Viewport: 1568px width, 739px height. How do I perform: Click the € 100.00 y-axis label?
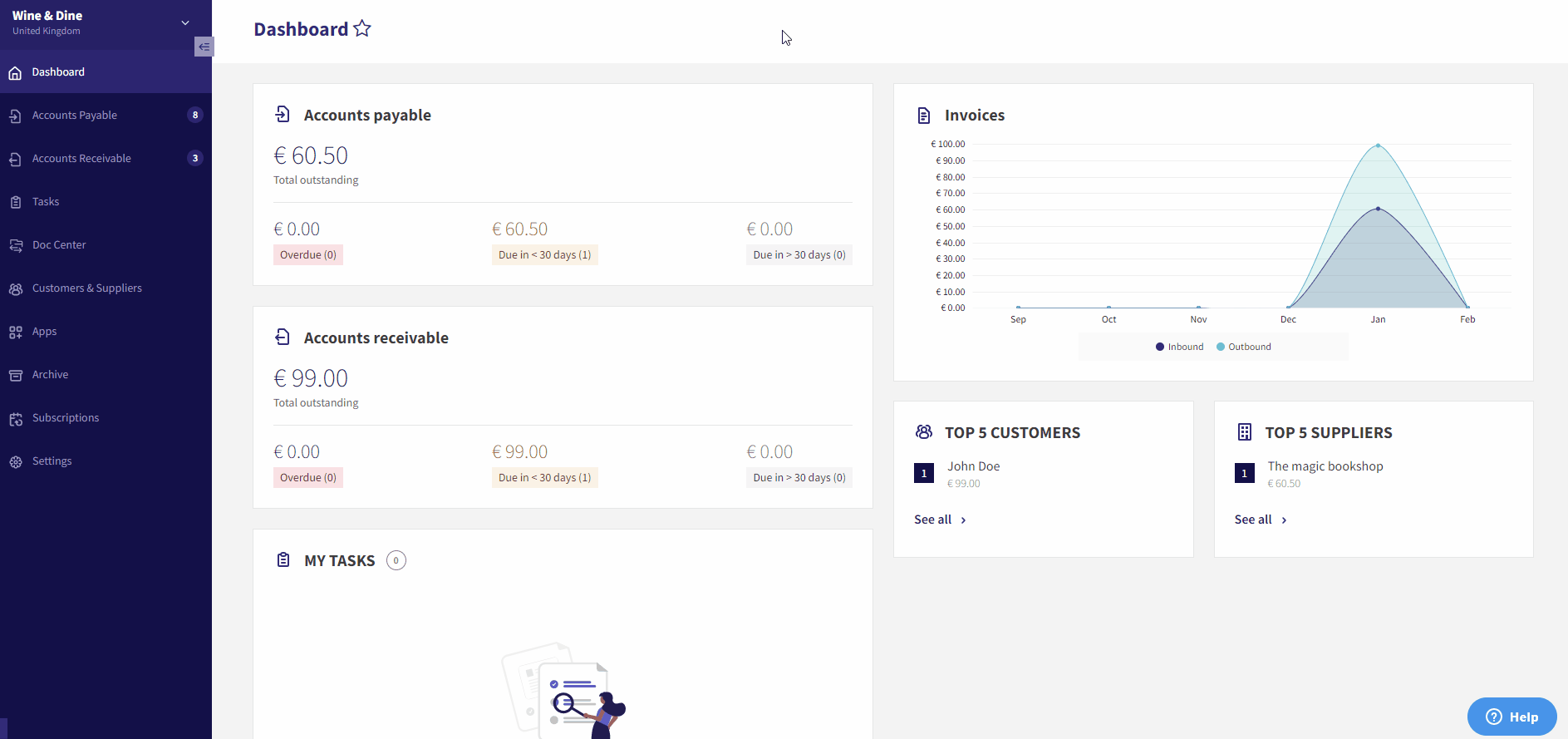[948, 144]
